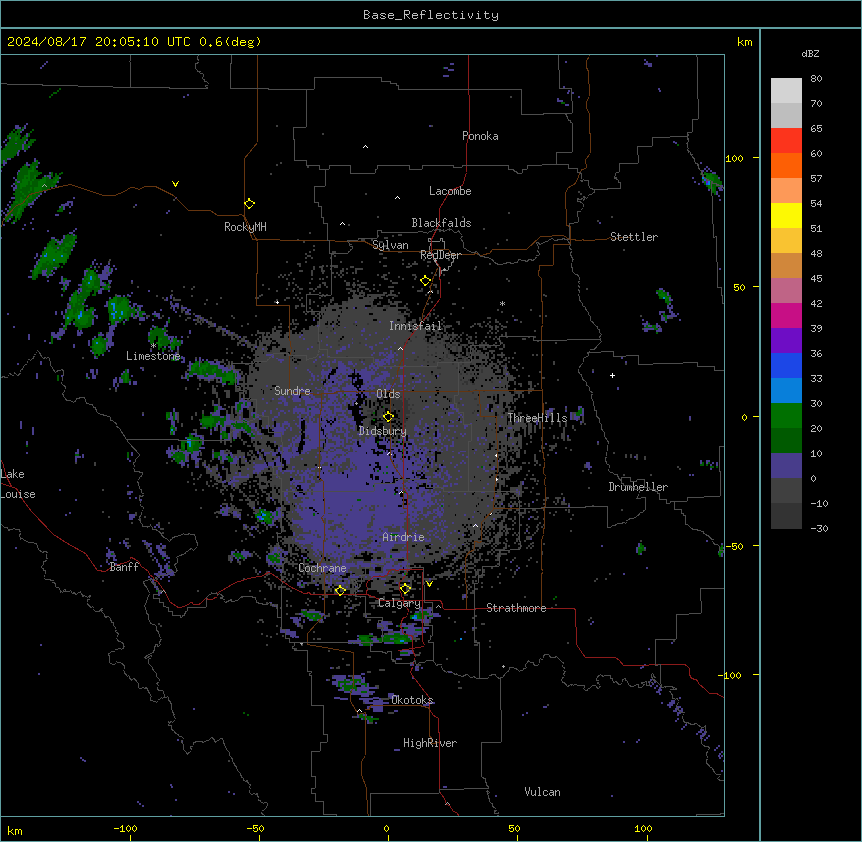This screenshot has width=862, height=842.
Task: Click the Cochrane town label
Action: point(322,568)
